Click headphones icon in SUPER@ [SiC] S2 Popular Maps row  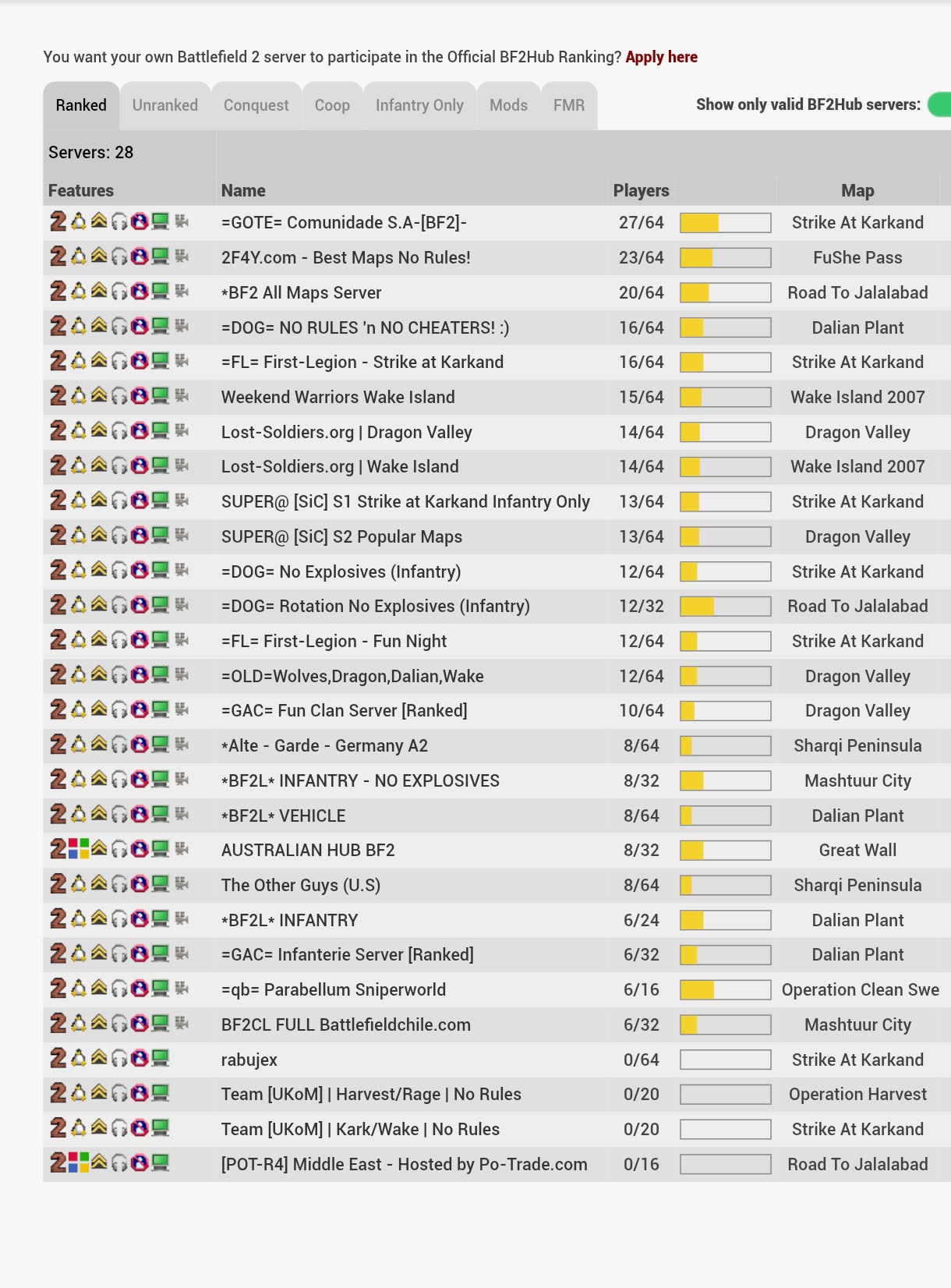click(x=119, y=536)
